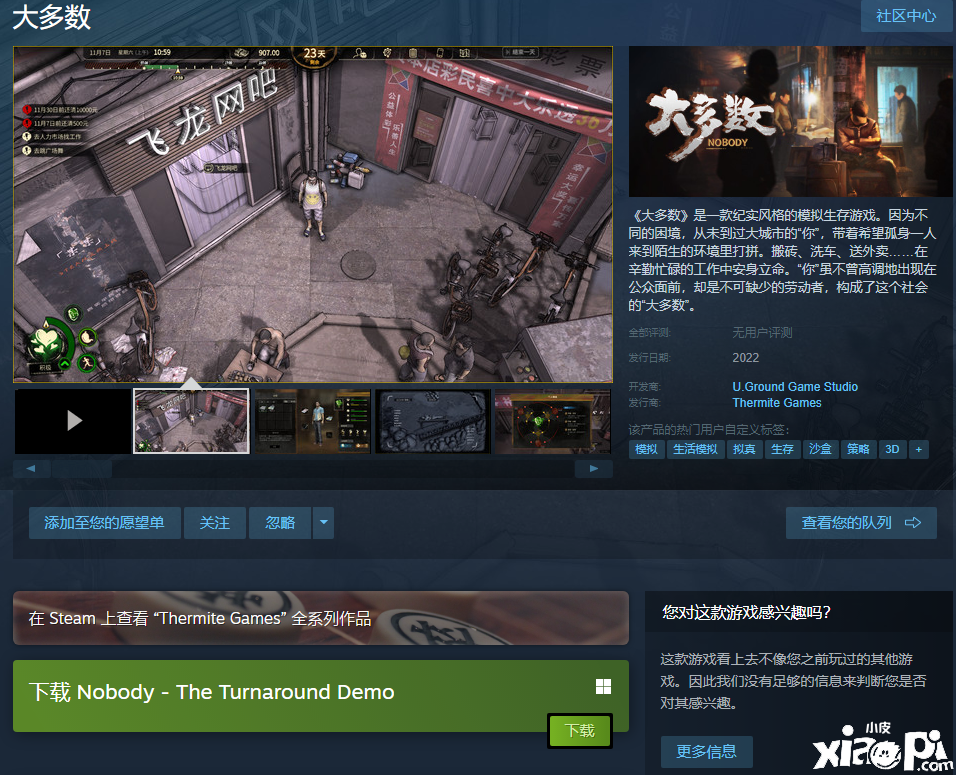The width and height of the screenshot is (956, 775).
Task: Click the right arrow of thumbnail strip
Action: coord(594,469)
